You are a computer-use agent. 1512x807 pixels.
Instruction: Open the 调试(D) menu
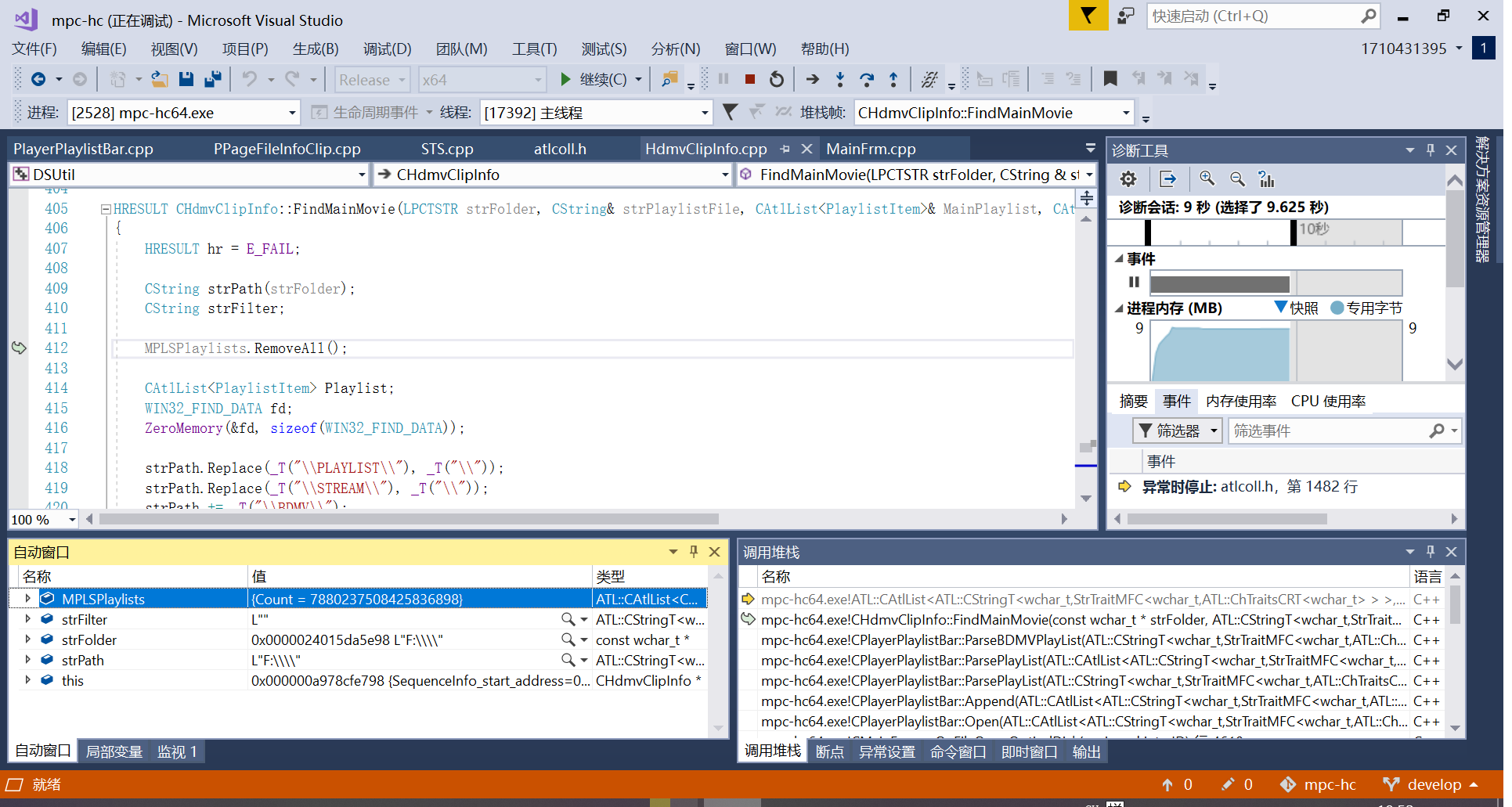(x=387, y=49)
